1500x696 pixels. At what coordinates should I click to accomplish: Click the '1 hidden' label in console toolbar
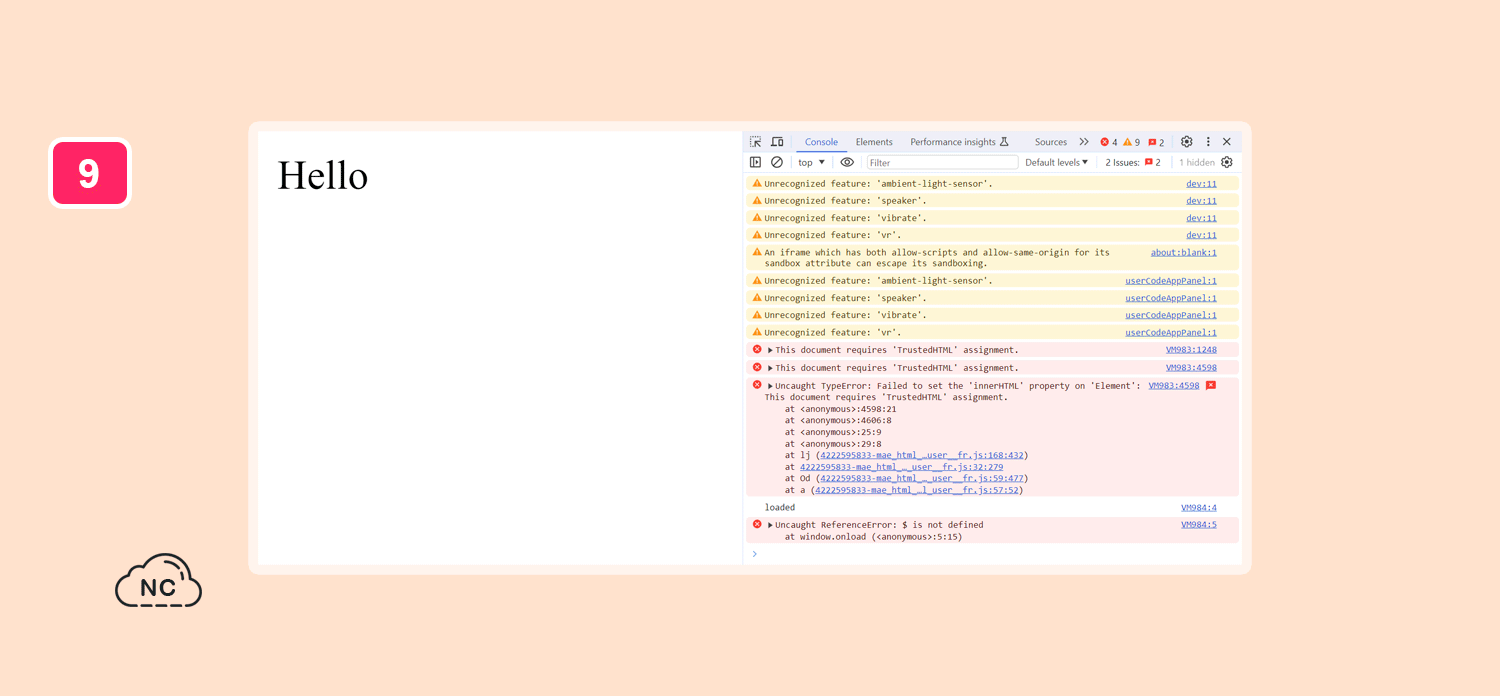(1197, 162)
